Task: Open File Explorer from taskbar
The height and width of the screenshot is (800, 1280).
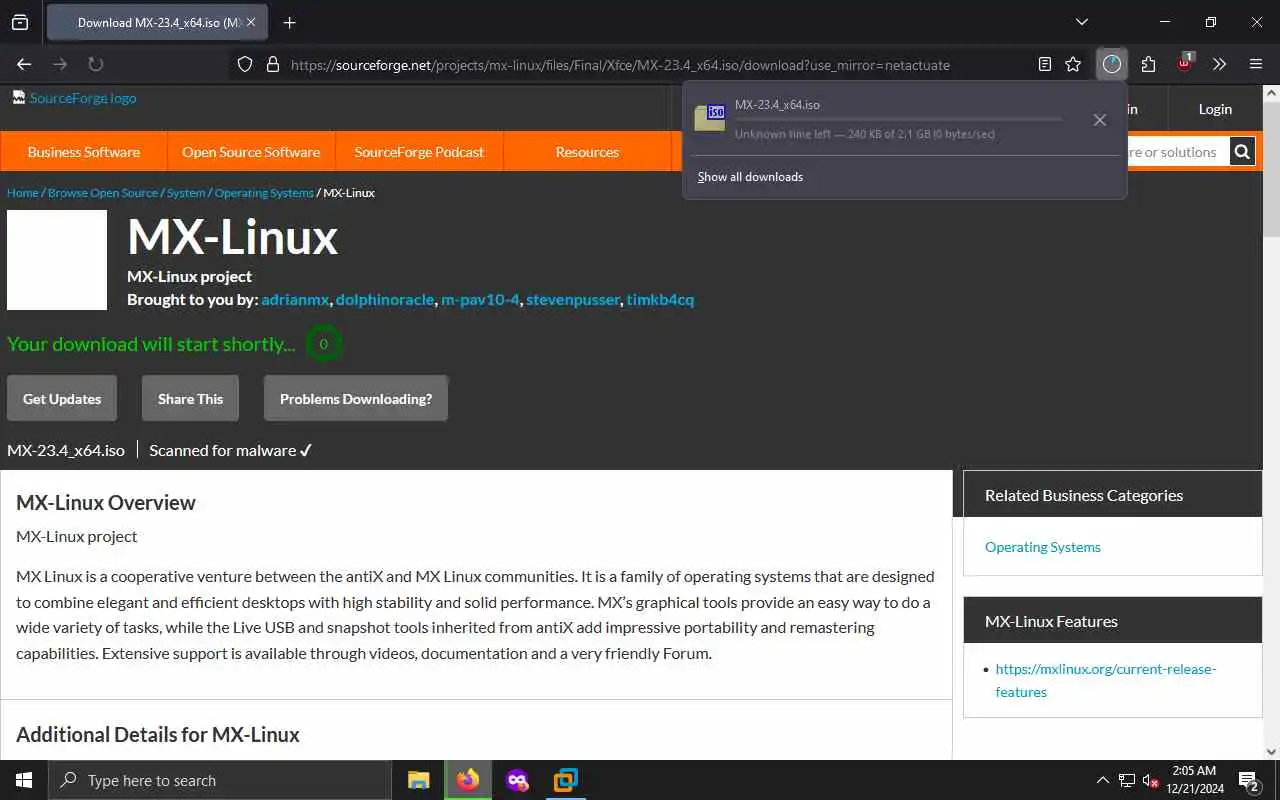Action: 419,780
